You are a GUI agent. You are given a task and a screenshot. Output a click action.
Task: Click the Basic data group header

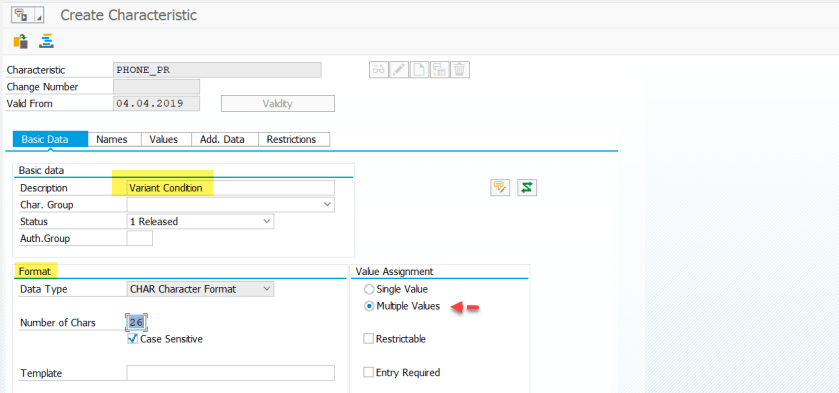point(41,170)
